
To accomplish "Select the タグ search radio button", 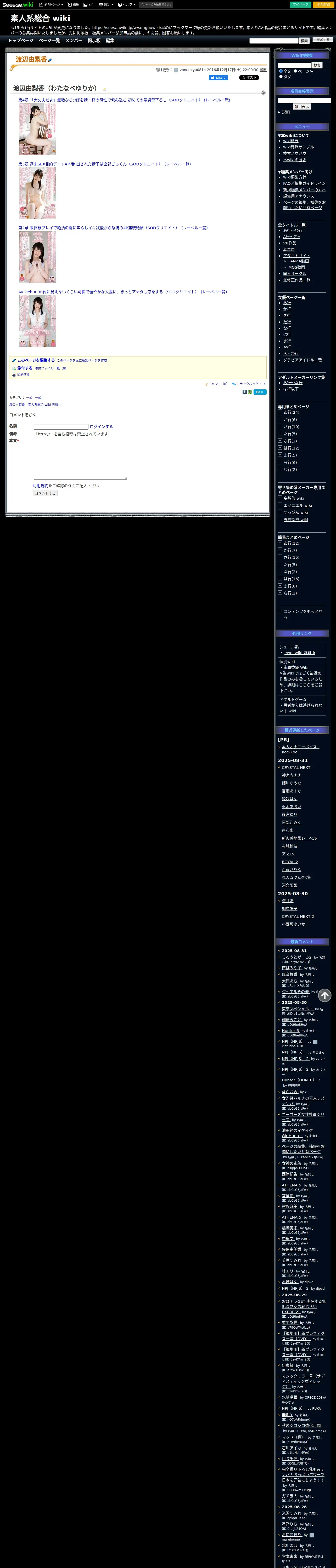I will coord(281,77).
